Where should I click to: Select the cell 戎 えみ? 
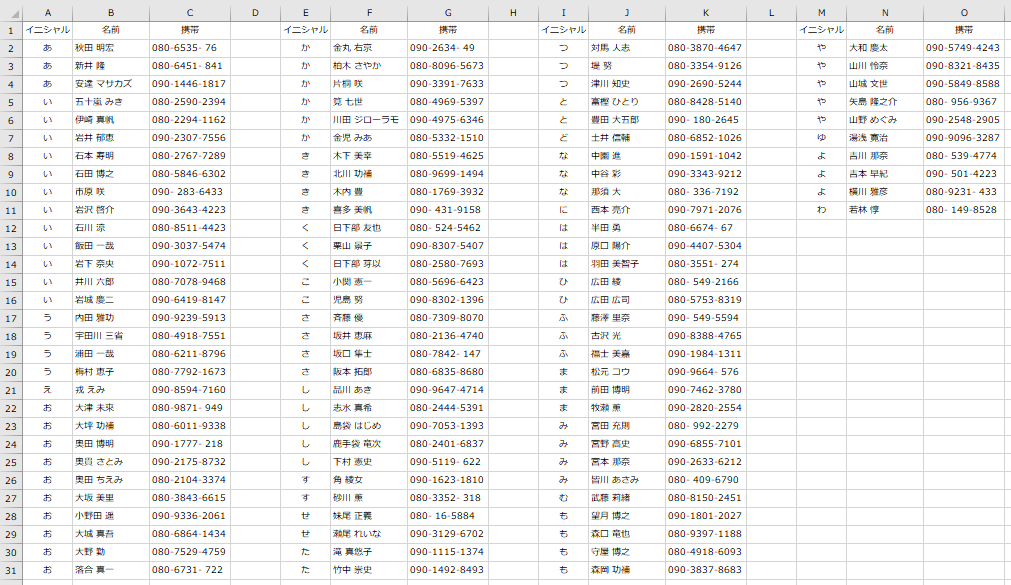click(111, 390)
